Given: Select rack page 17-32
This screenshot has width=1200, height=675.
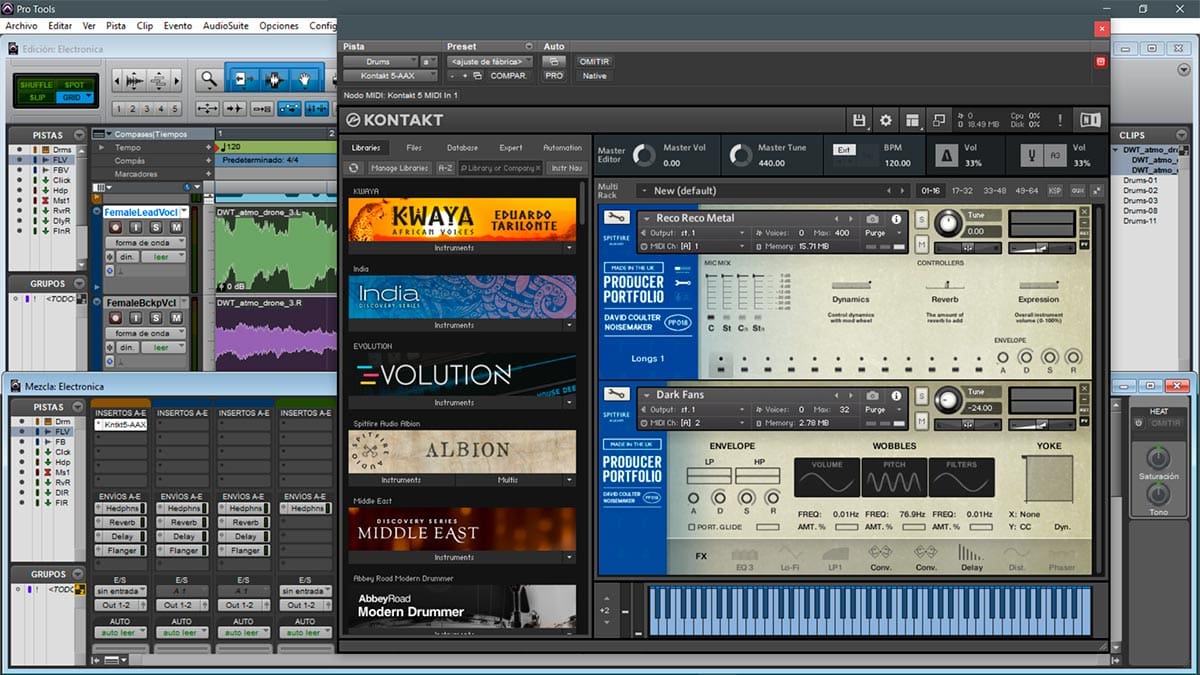Looking at the screenshot, I should [x=962, y=190].
